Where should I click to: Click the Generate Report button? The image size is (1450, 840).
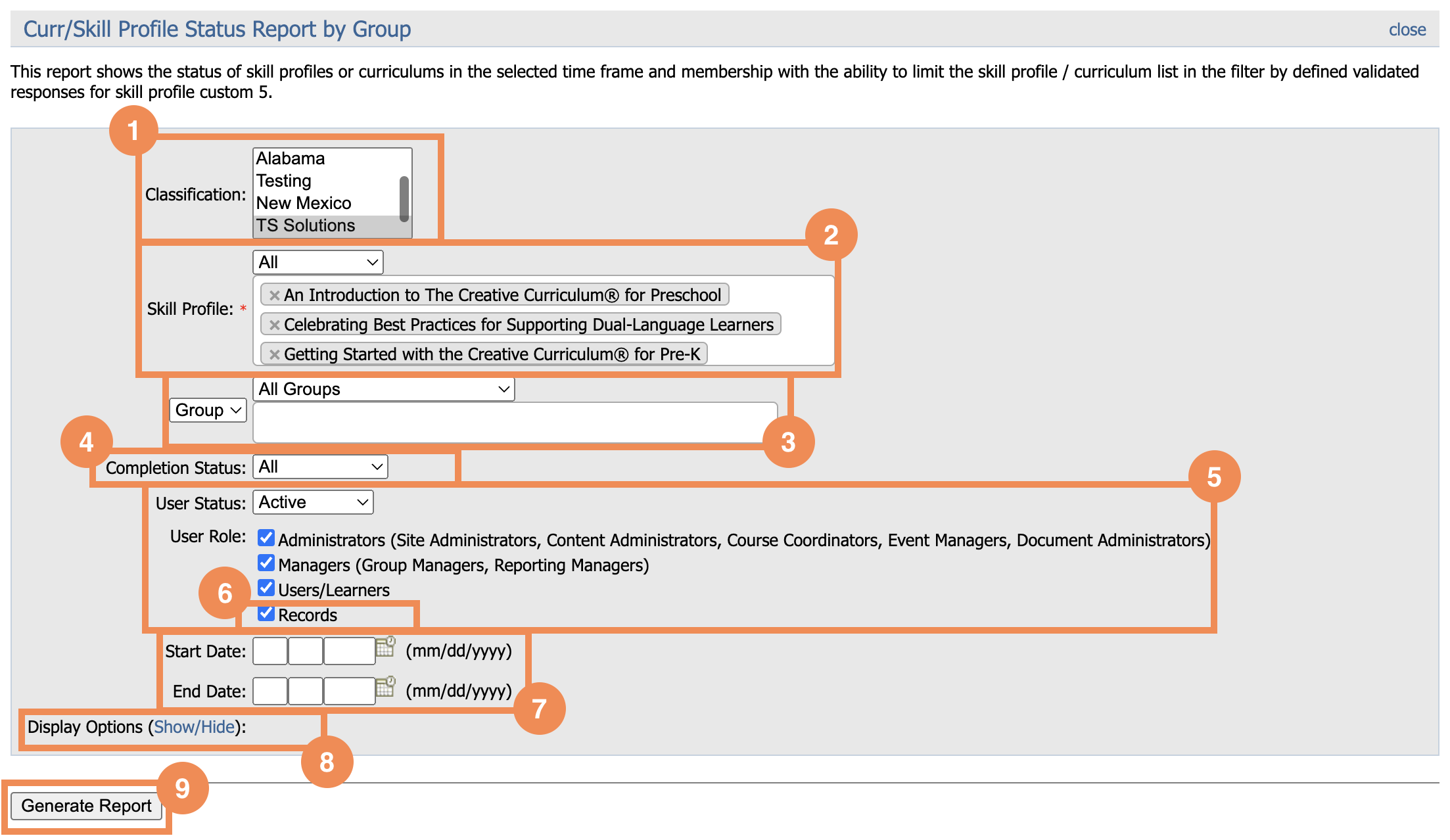pyautogui.click(x=86, y=805)
